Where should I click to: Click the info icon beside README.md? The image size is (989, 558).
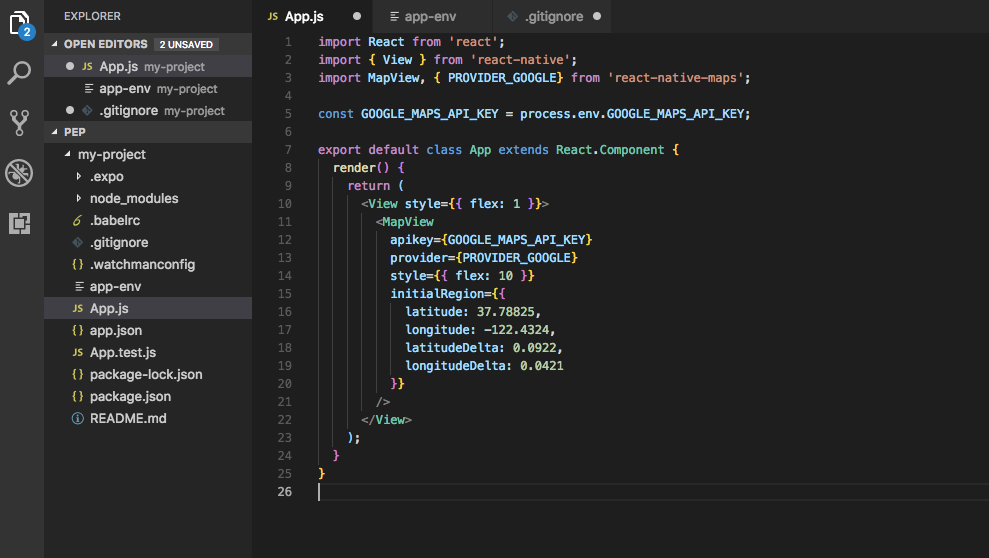point(78,419)
